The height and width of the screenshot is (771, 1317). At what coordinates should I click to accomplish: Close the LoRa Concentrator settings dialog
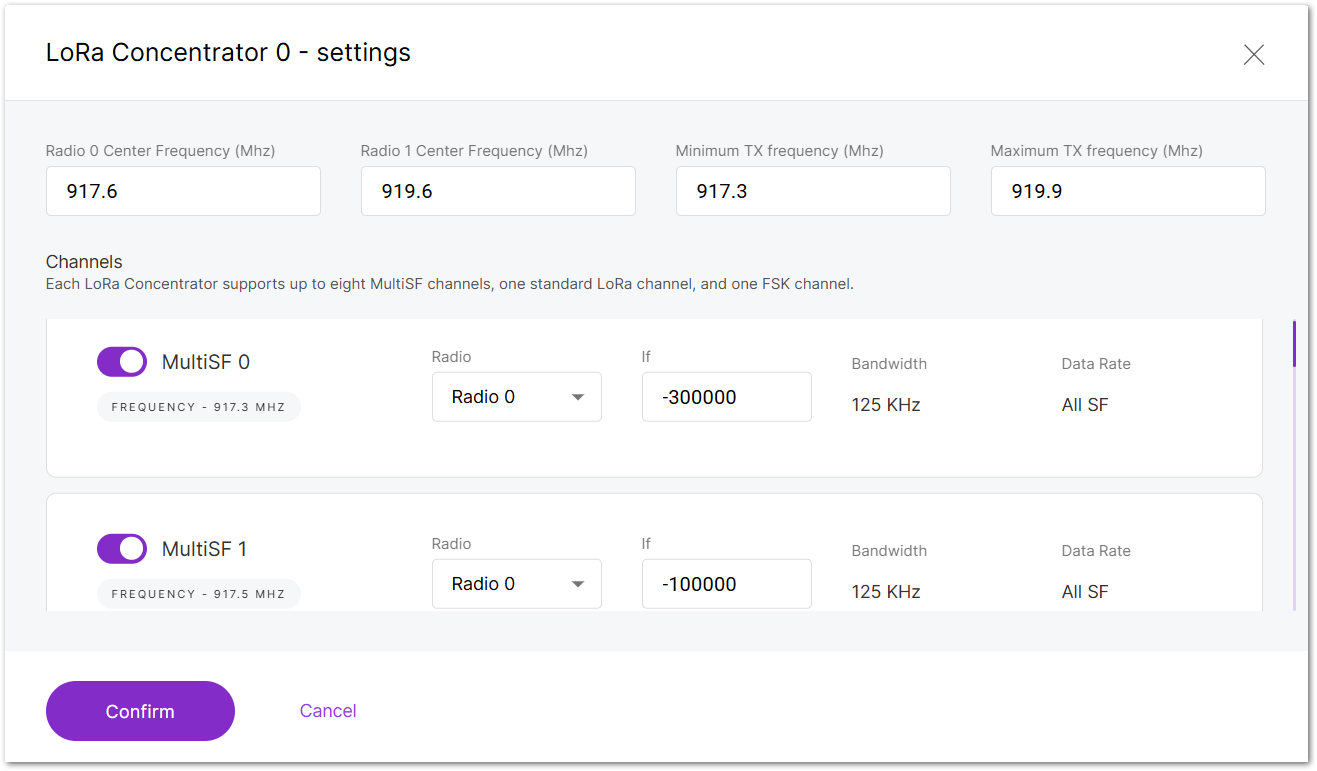pyautogui.click(x=1253, y=55)
